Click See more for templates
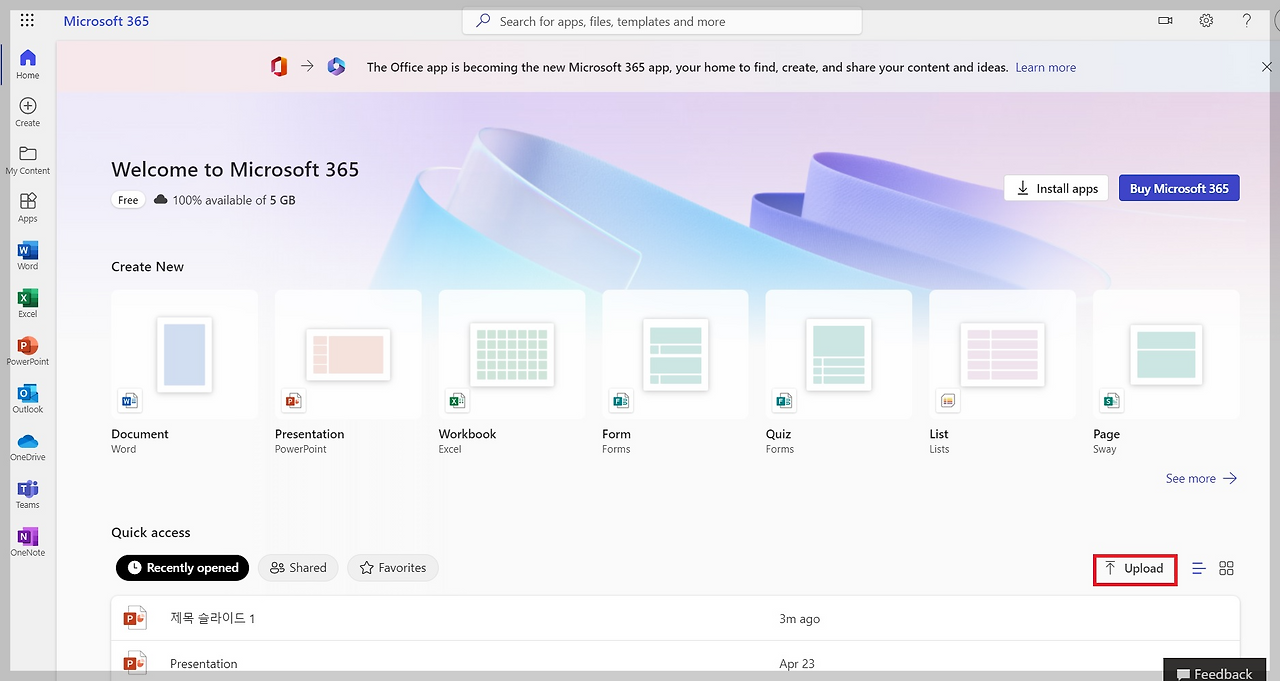The height and width of the screenshot is (681, 1280). (1201, 478)
